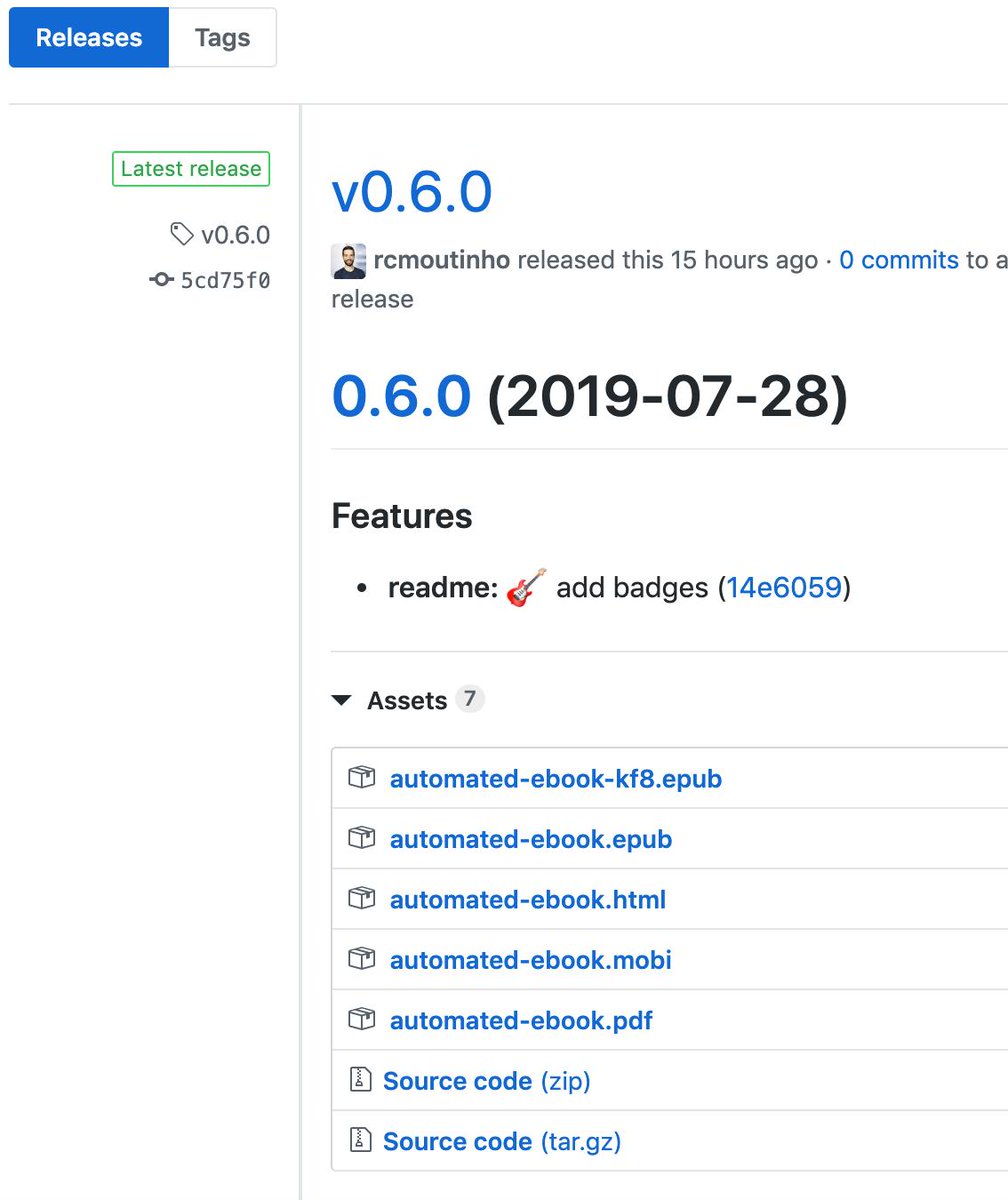Open commit 14e6059 link
This screenshot has width=1008, height=1200.
[784, 587]
